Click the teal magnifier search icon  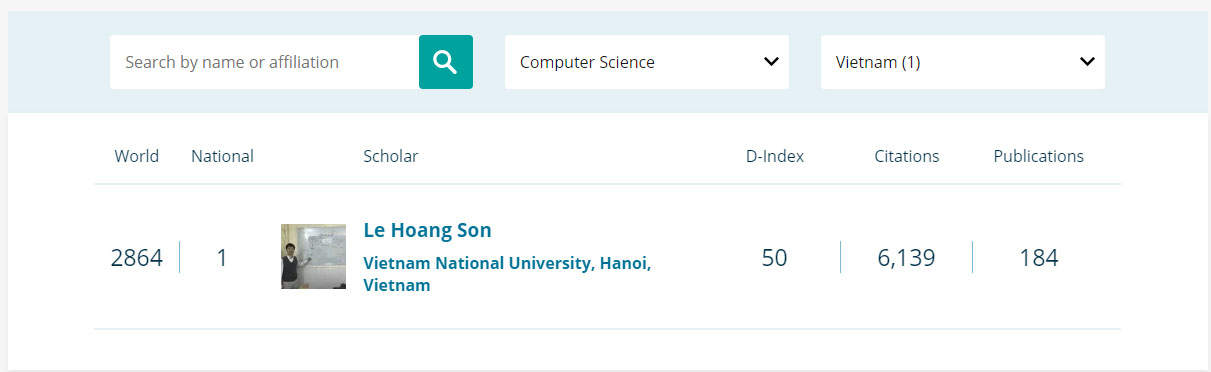(445, 62)
